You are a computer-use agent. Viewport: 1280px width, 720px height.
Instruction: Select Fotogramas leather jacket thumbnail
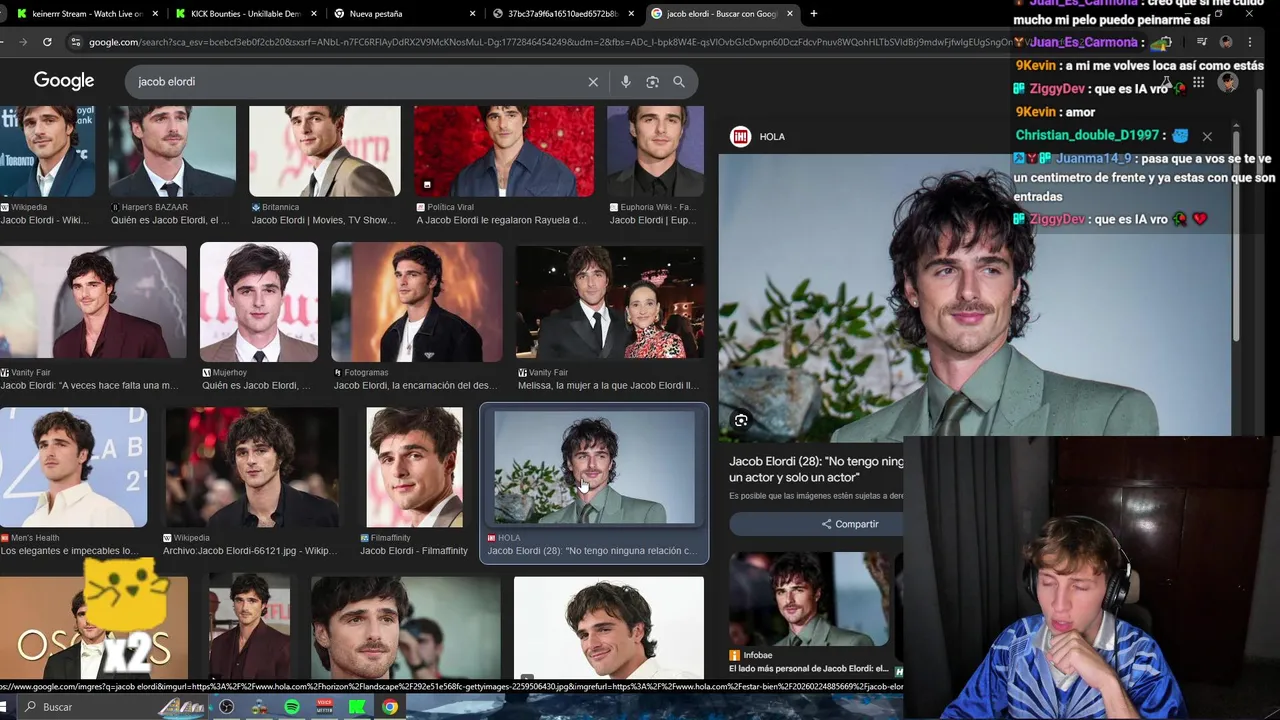pyautogui.click(x=417, y=302)
